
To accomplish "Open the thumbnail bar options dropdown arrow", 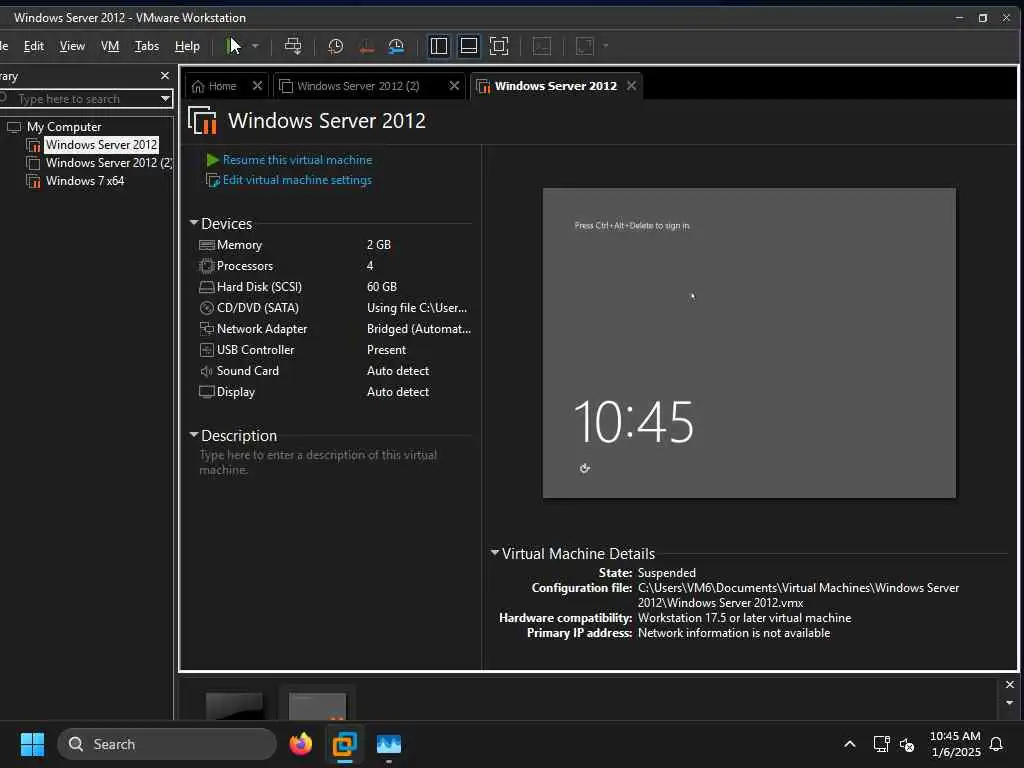I will pyautogui.click(x=1010, y=703).
